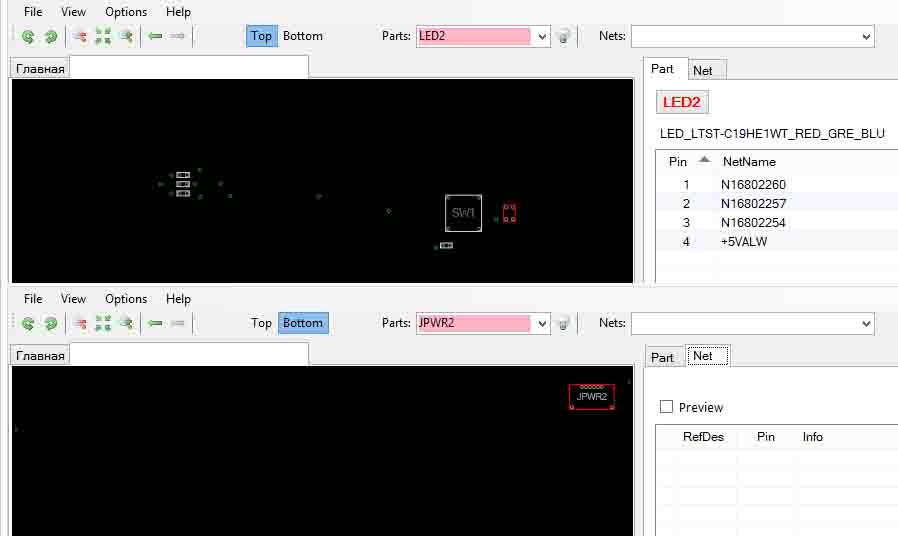Switch the lower window to the Top side

[261, 323]
